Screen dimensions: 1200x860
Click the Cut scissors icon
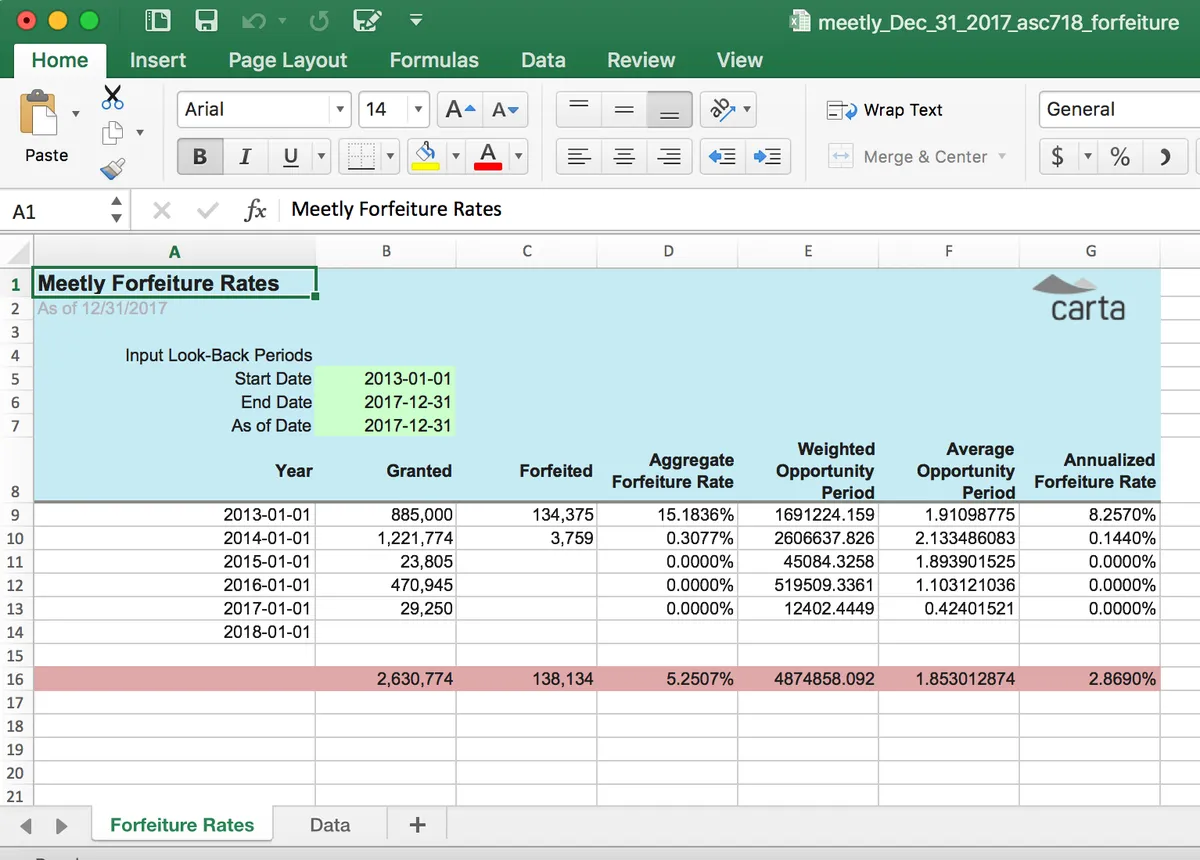click(x=112, y=97)
